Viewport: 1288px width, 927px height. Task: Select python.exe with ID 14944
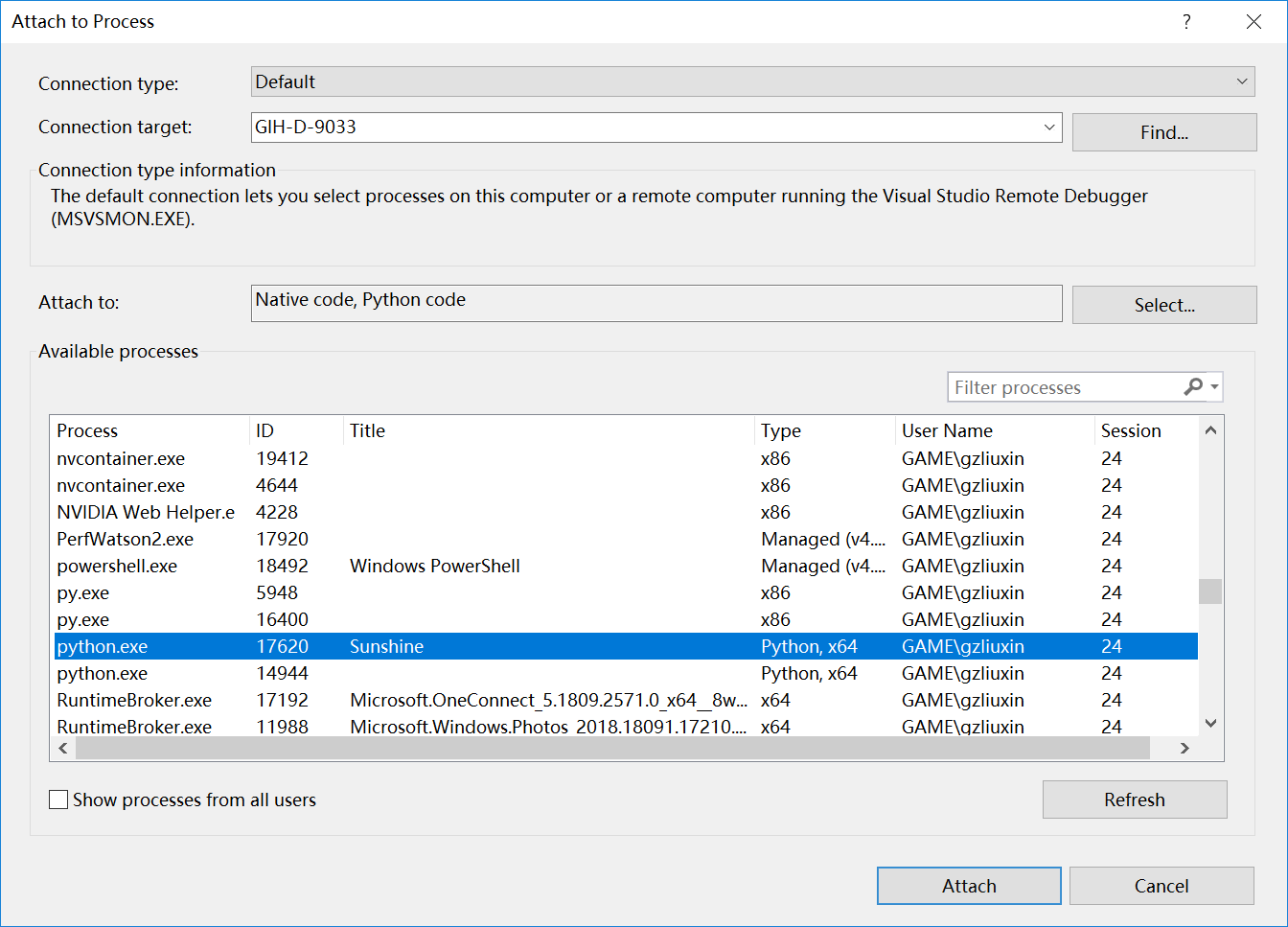624,673
